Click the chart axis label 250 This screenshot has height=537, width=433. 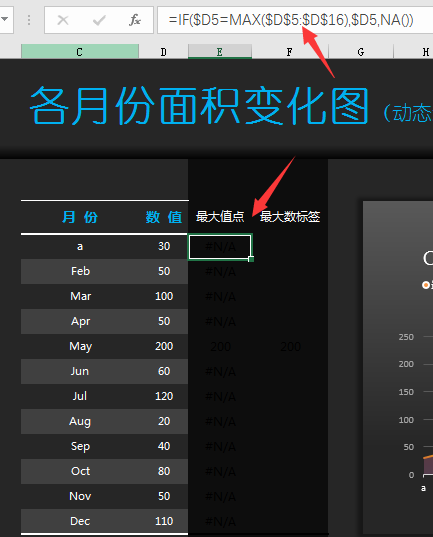point(406,337)
